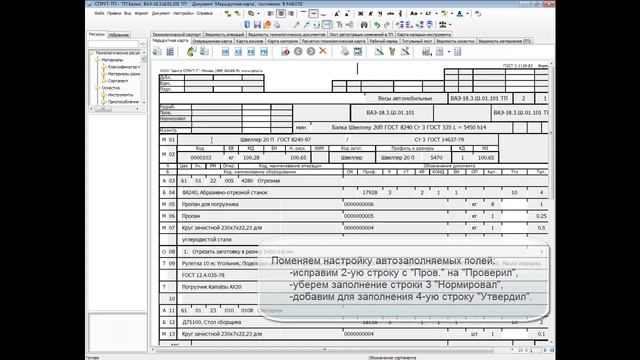The width and height of the screenshot is (640, 360).
Task: Switch to the Избранное tab
Action: point(119,35)
